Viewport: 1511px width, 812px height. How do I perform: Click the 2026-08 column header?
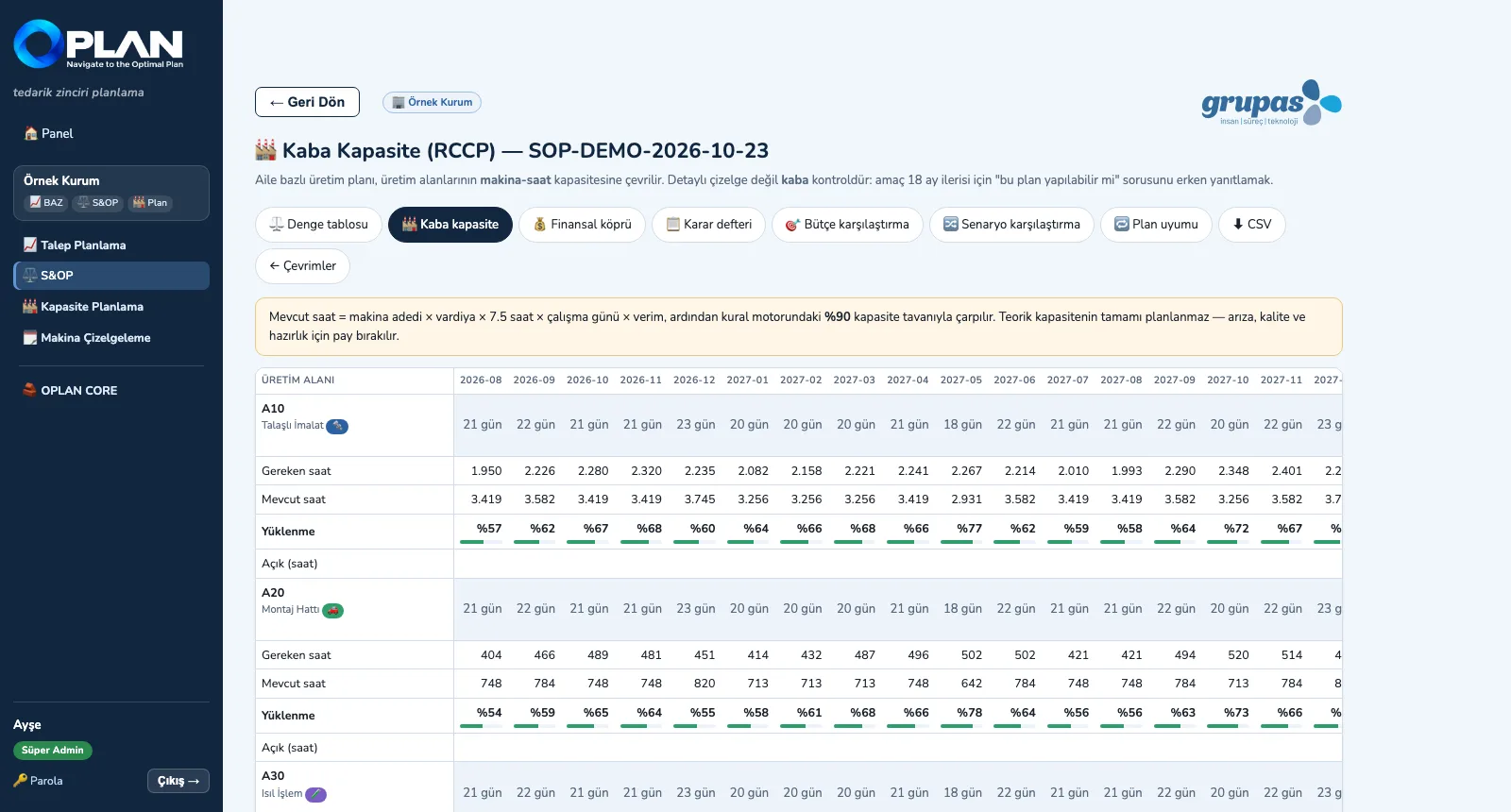pyautogui.click(x=481, y=381)
